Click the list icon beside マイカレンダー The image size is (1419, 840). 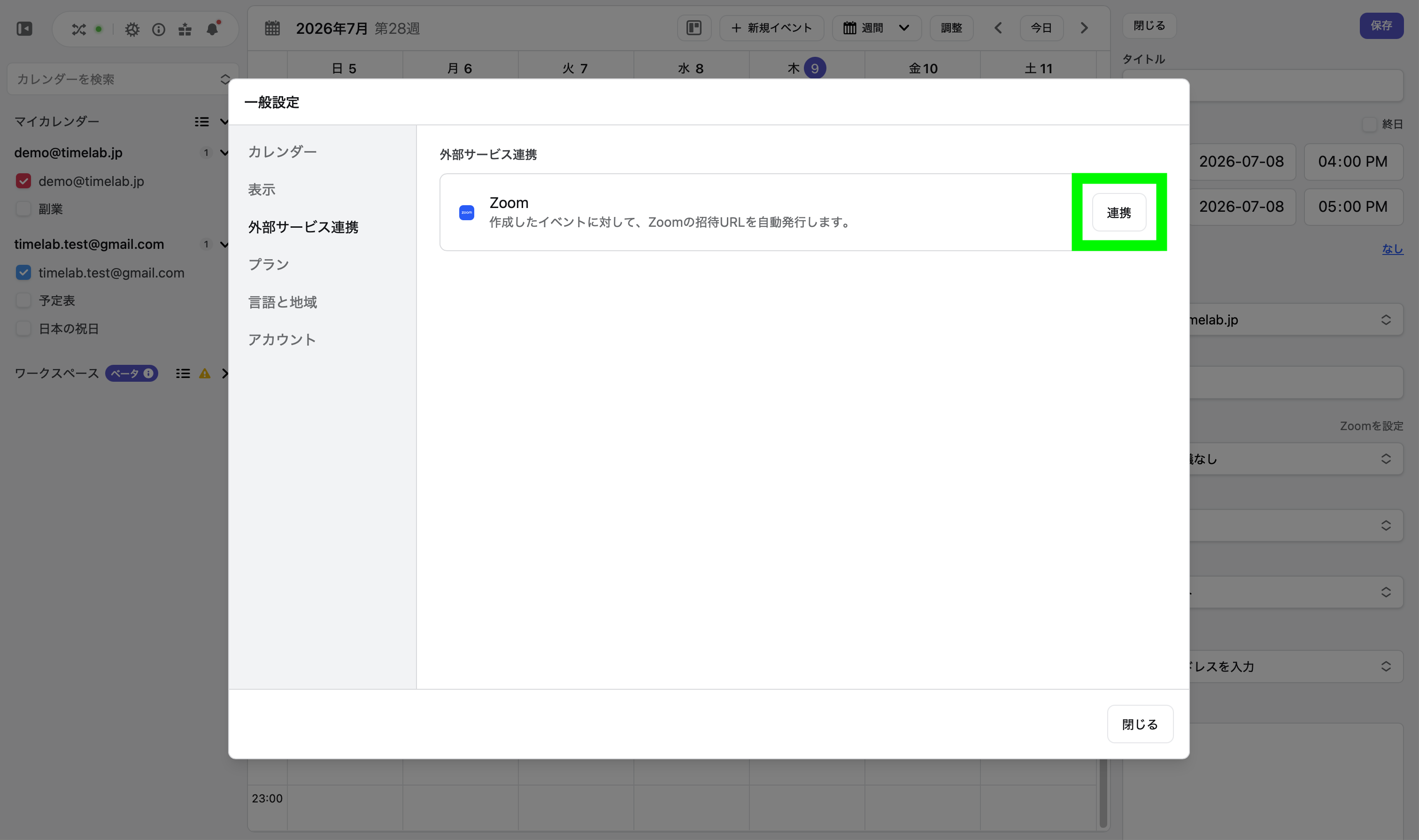point(201,122)
